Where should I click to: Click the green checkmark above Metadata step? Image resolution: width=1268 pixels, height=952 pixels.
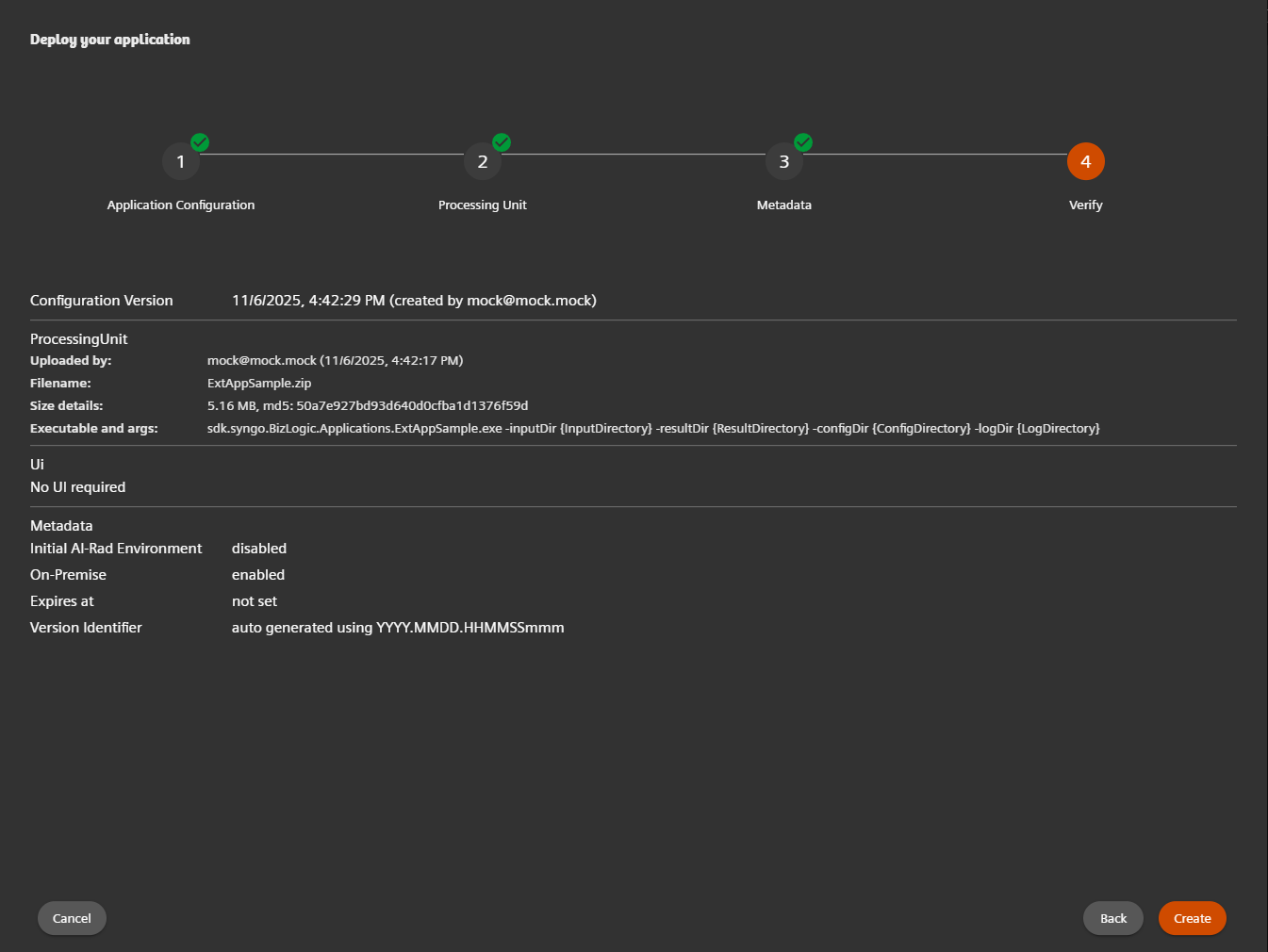(802, 142)
